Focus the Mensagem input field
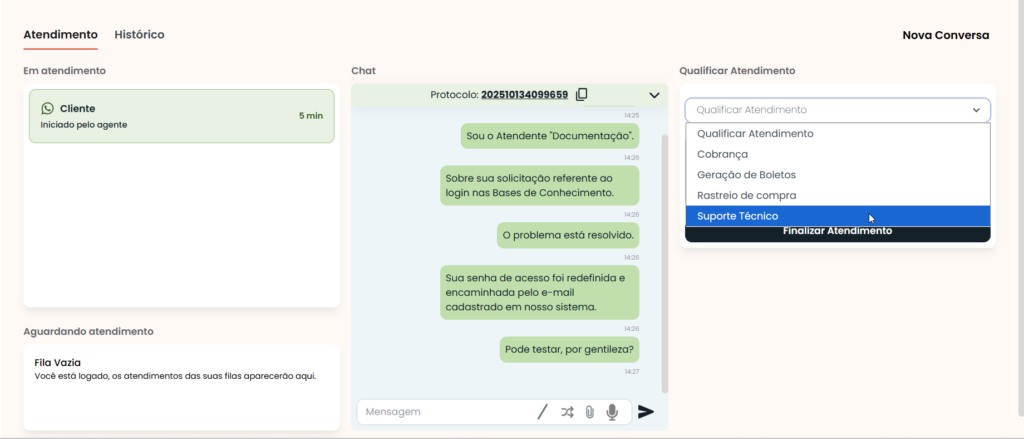This screenshot has height=439, width=1024. pos(445,411)
